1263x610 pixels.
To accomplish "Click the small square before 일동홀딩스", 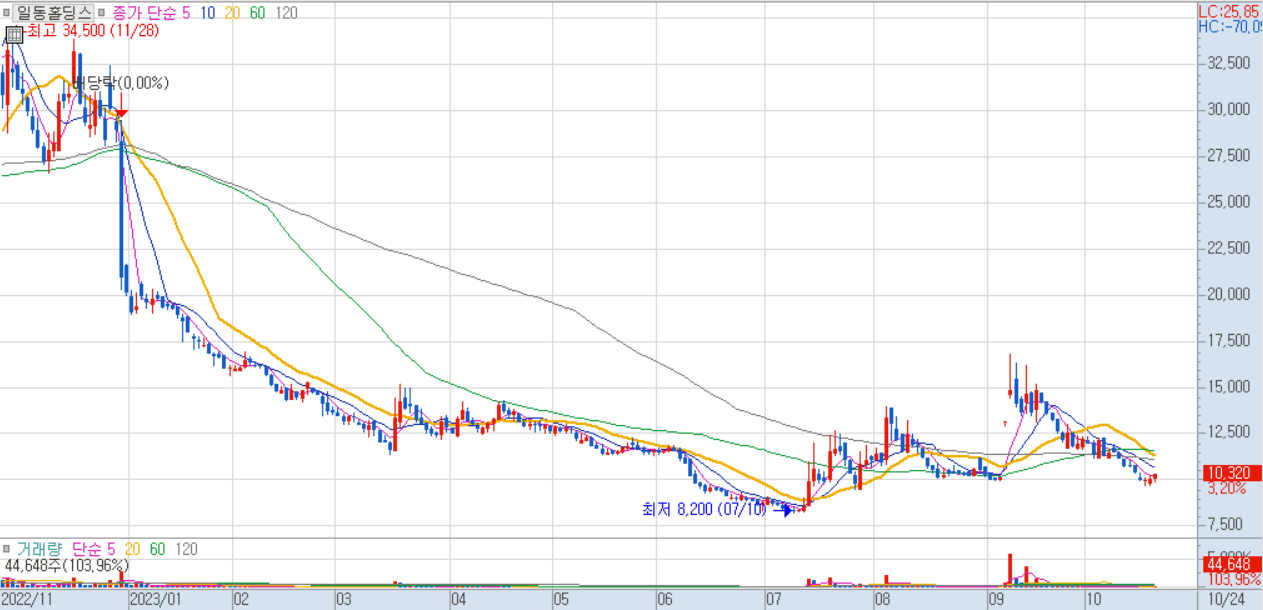I will click(x=7, y=13).
